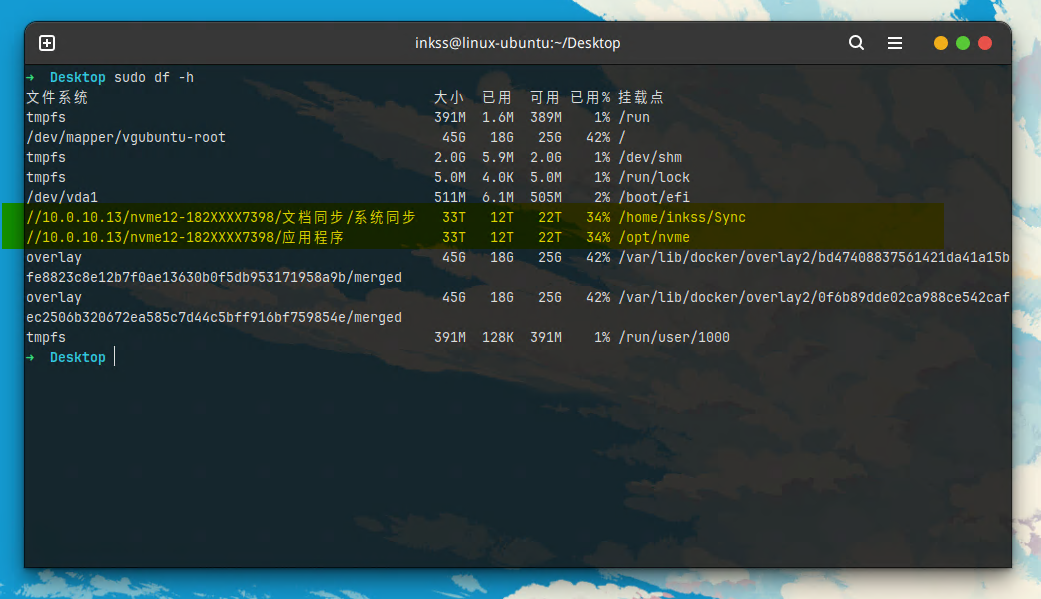Click line 'fe8823c8e12b7f0ae...958a9b/merged'

214,278
